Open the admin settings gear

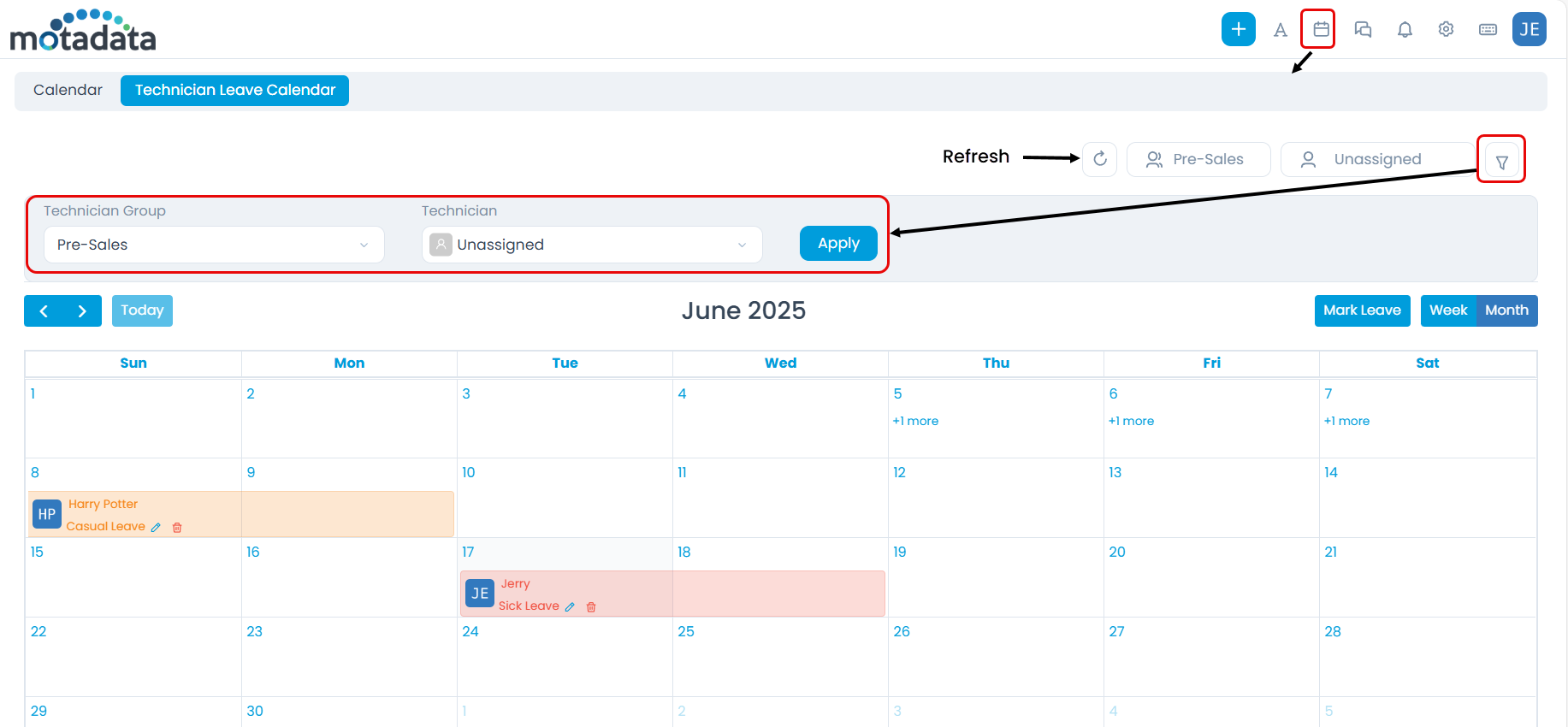point(1446,29)
